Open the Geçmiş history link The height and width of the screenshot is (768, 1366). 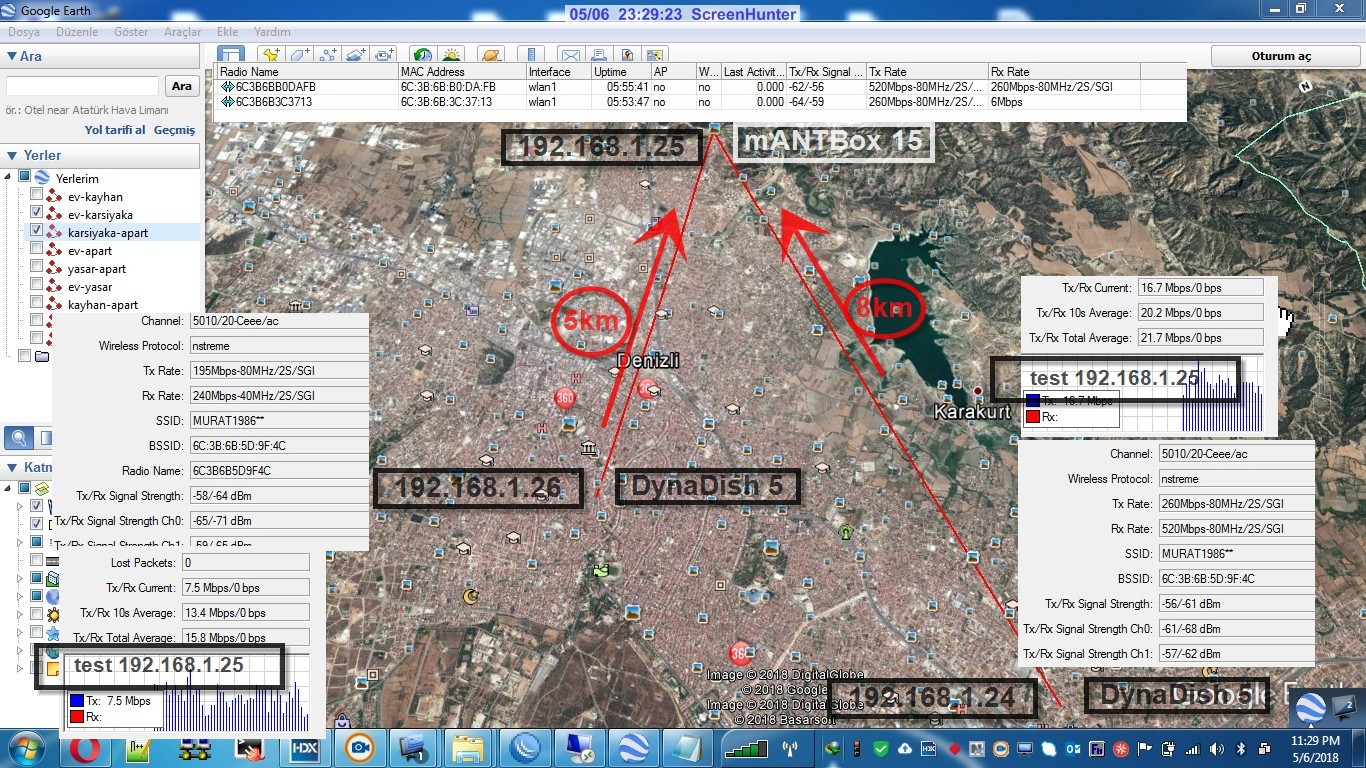click(174, 130)
